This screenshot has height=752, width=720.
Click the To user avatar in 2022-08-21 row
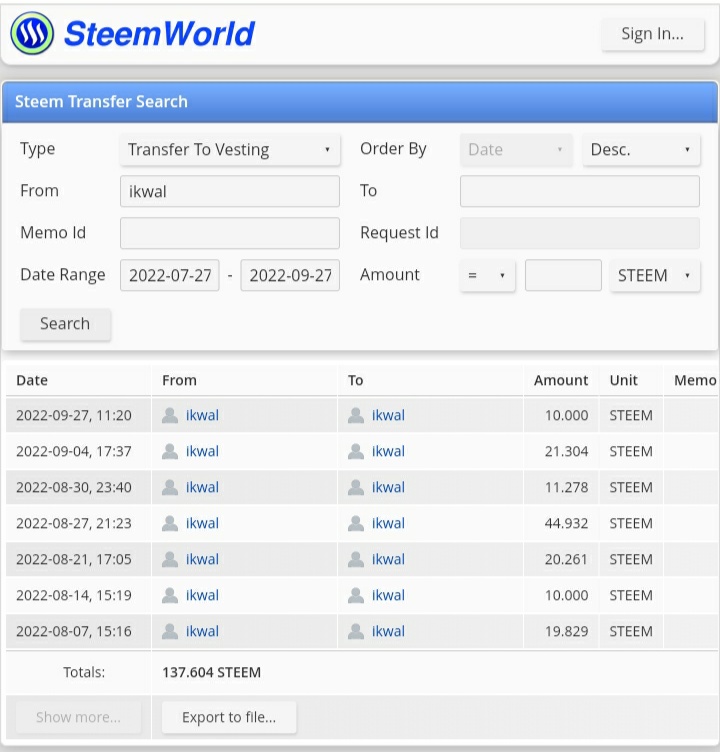pos(356,559)
